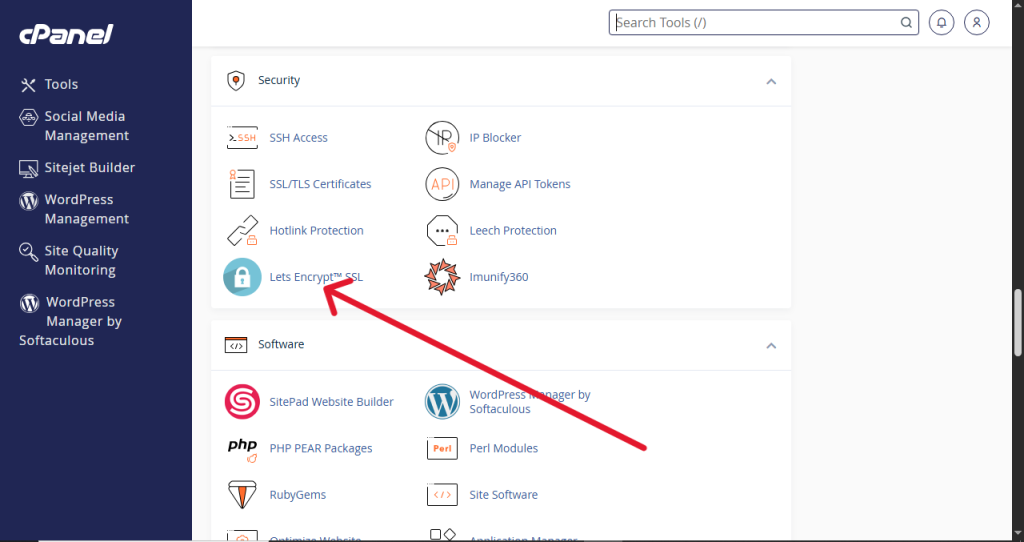Open the notifications bell icon
1024x542 pixels.
(941, 22)
